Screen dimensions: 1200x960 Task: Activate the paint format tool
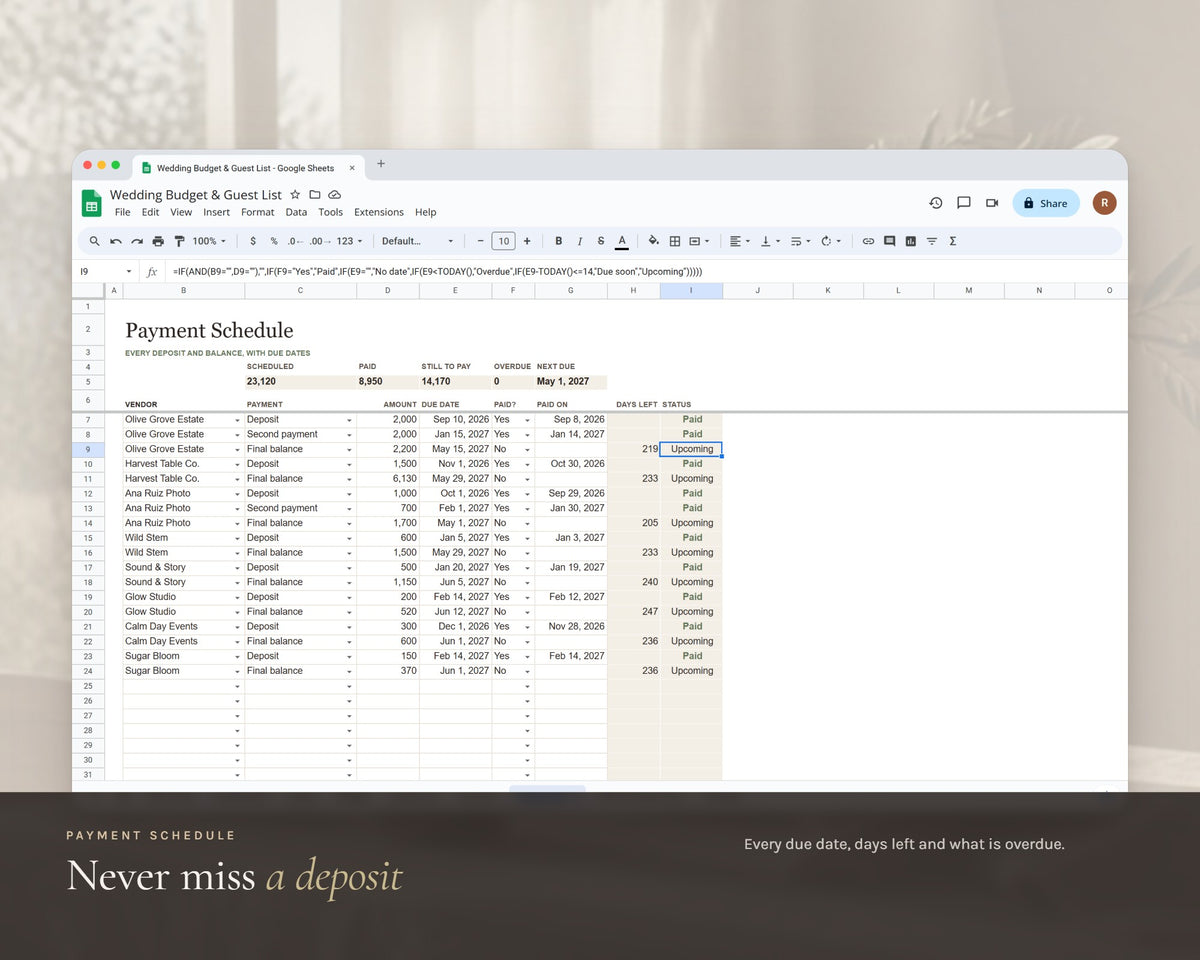179,241
